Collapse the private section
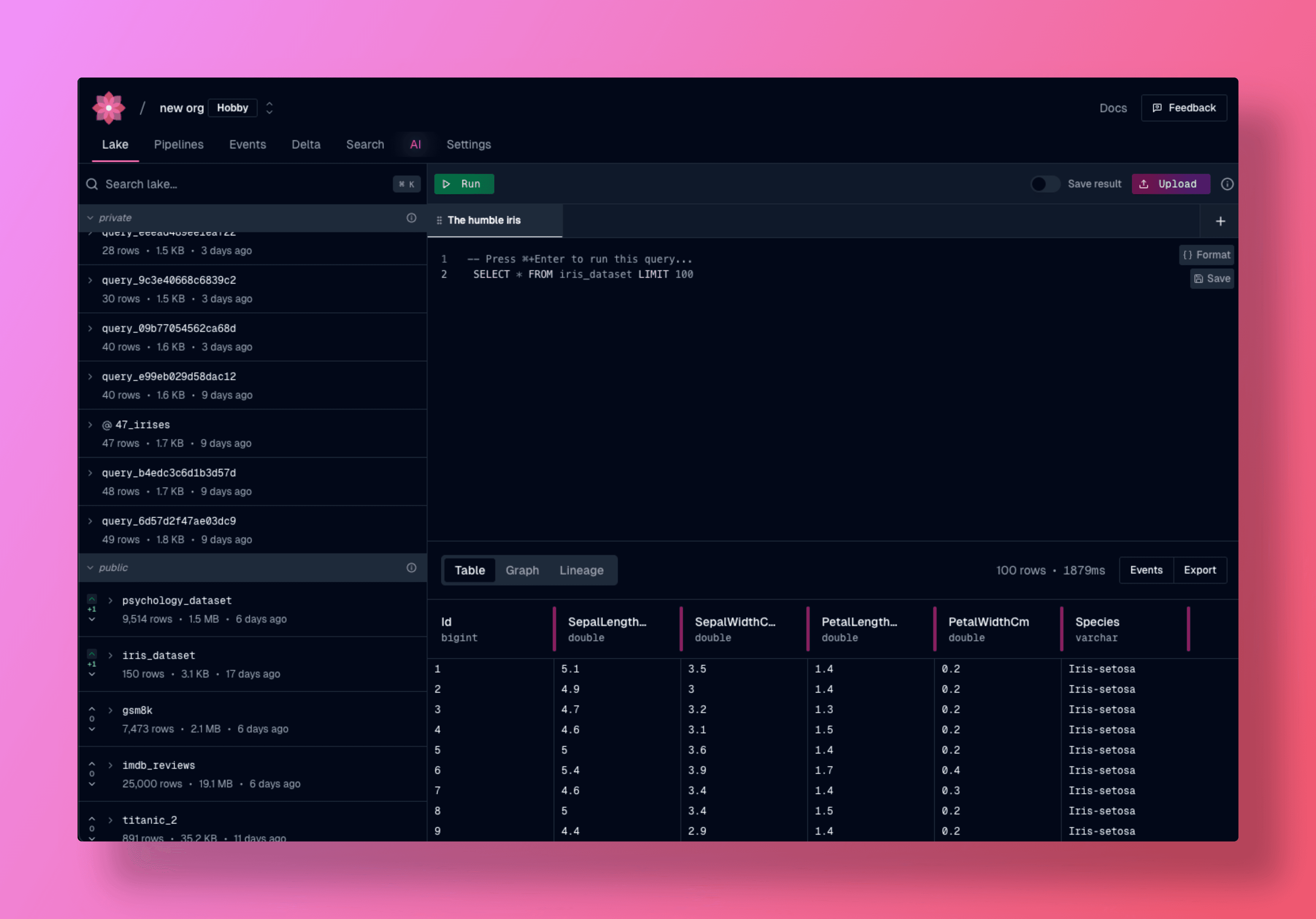This screenshot has height=919, width=1316. [x=90, y=218]
